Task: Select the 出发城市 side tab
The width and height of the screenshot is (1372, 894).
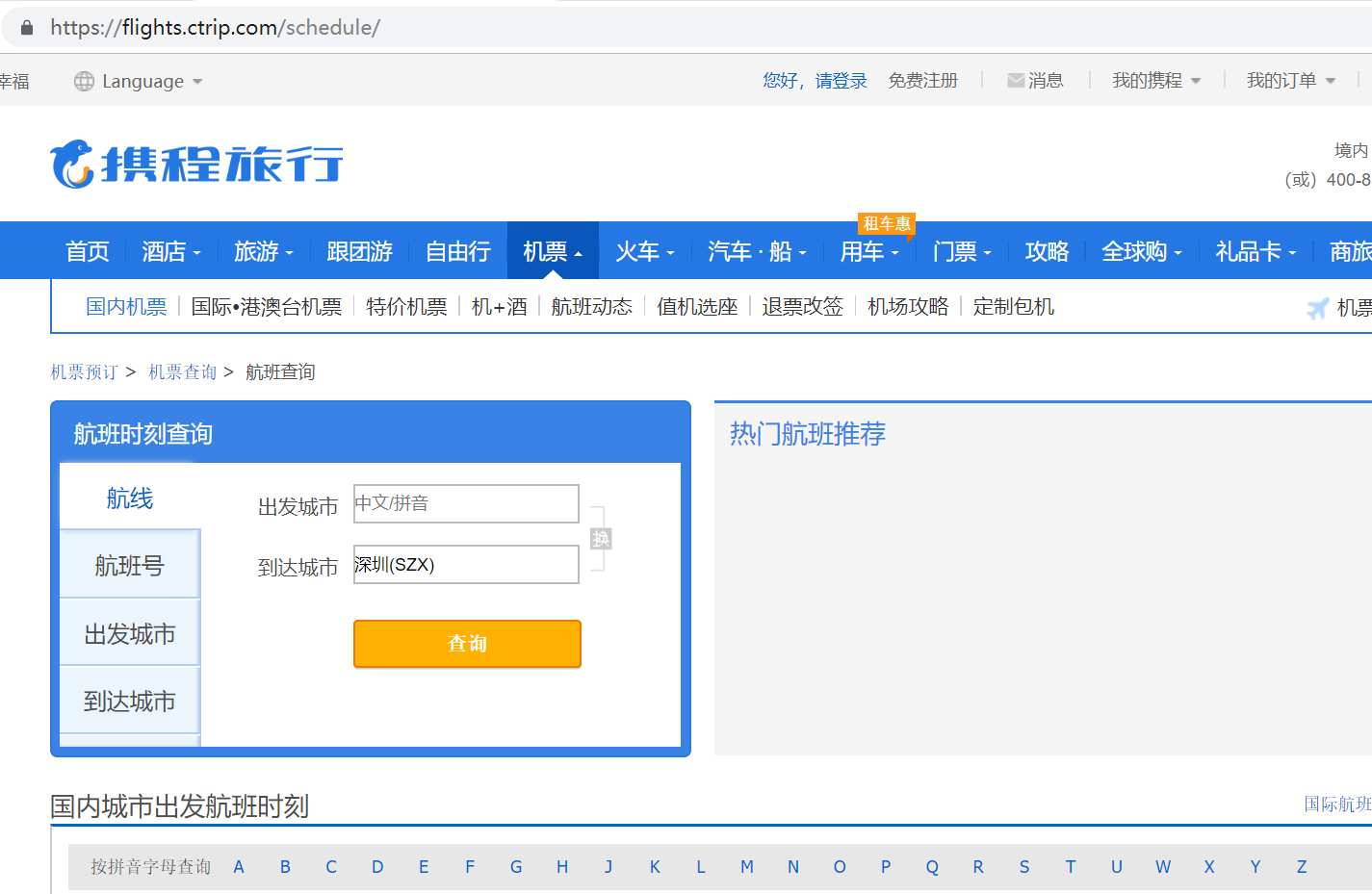Action: pos(129,634)
